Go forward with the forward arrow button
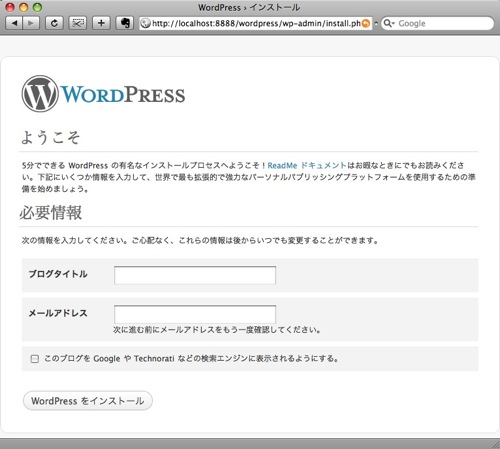 tap(31, 23)
